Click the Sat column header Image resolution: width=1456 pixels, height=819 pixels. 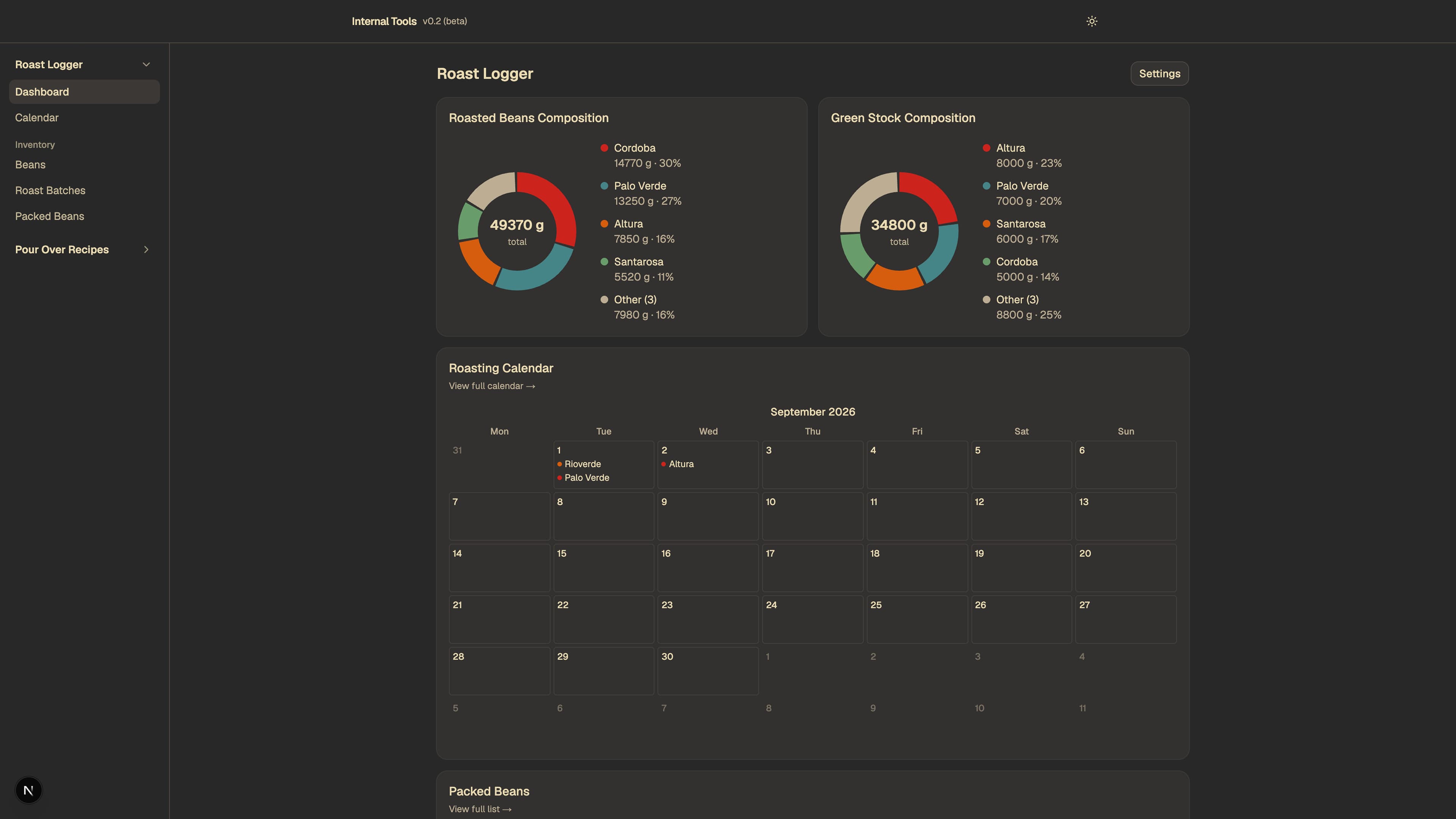(x=1021, y=431)
